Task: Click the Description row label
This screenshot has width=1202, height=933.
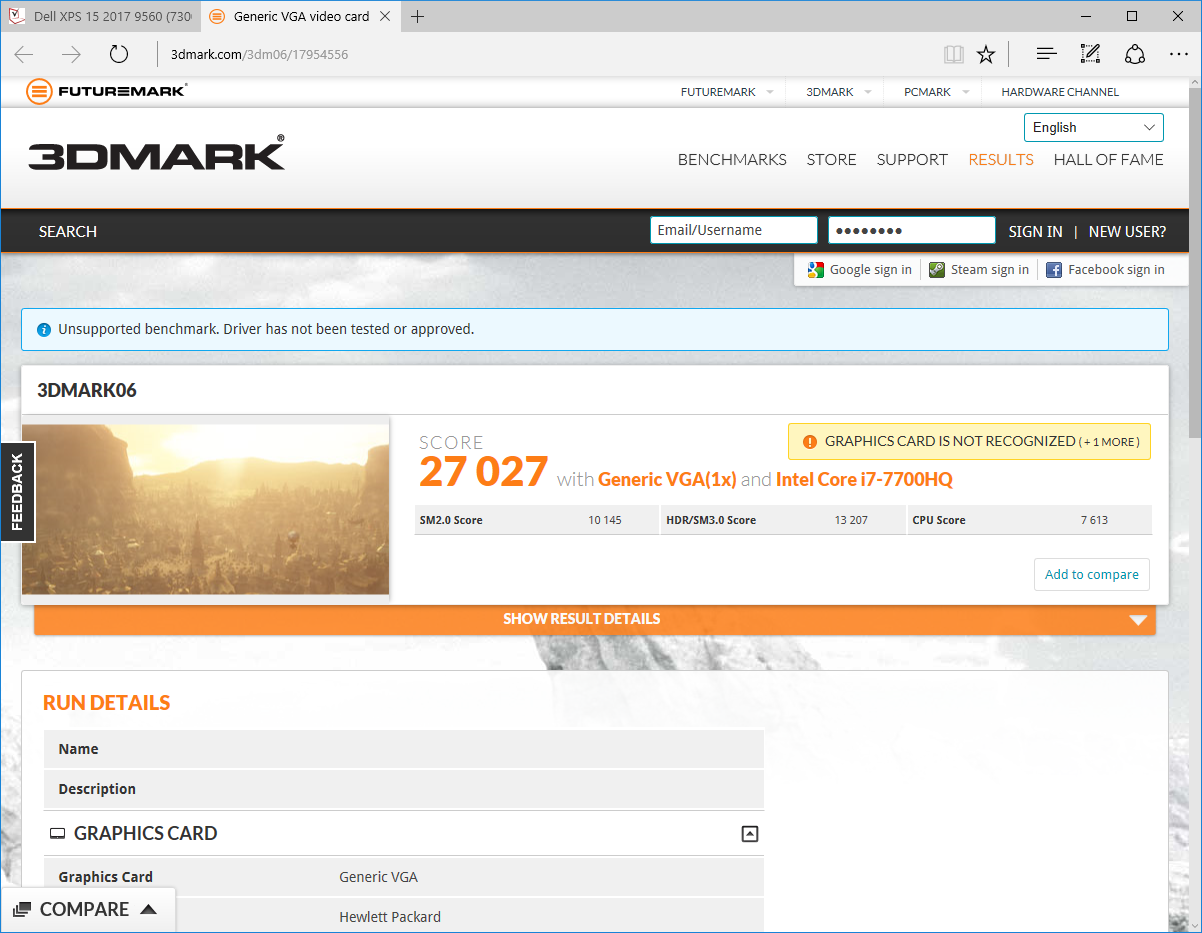Action: coord(97,789)
